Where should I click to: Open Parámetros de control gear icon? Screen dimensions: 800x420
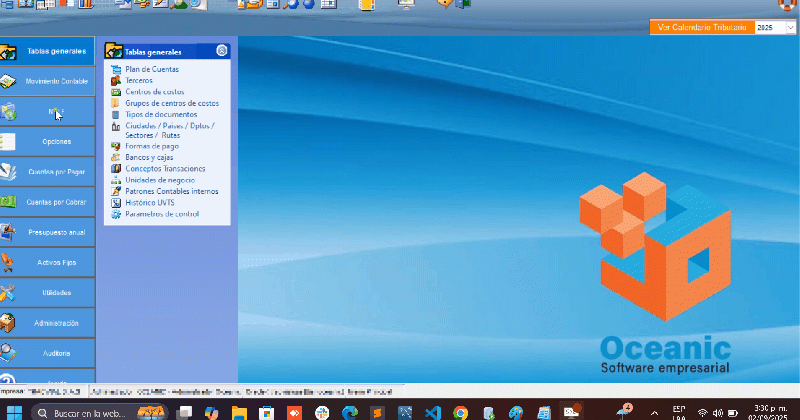tap(116, 214)
